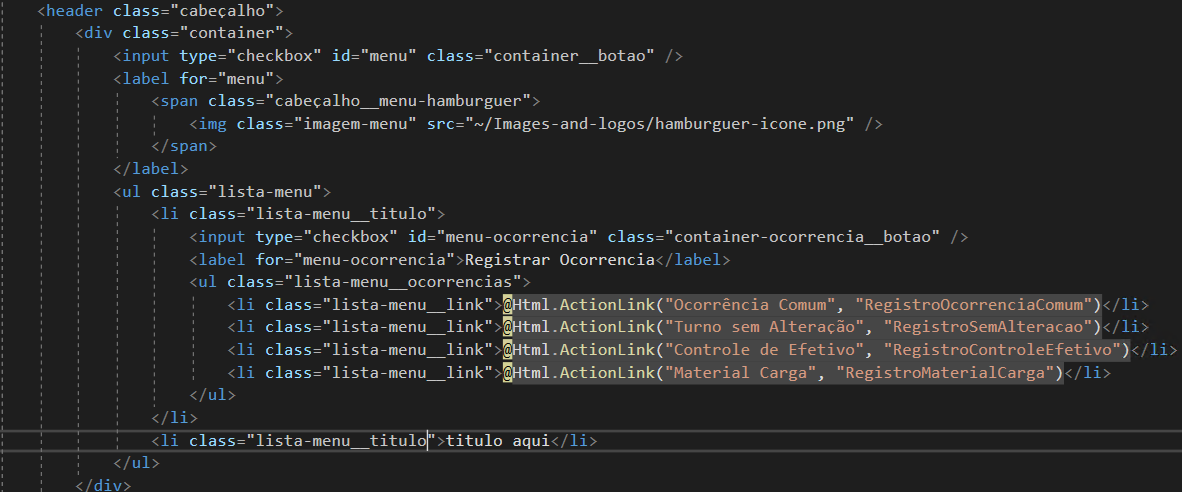
Task: Click the "Ocorrência Comum" ActionLink string
Action: (754, 304)
